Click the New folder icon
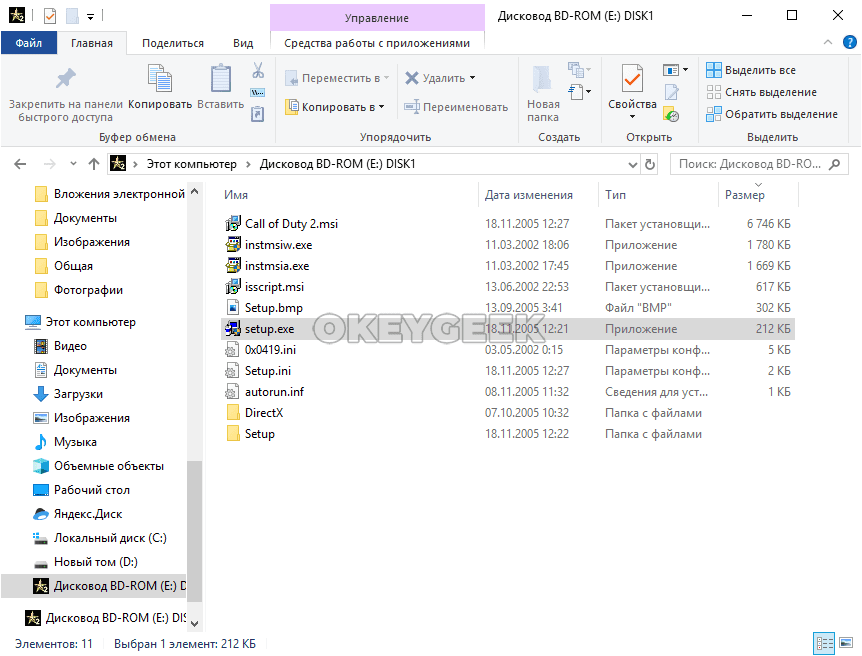 pyautogui.click(x=543, y=79)
